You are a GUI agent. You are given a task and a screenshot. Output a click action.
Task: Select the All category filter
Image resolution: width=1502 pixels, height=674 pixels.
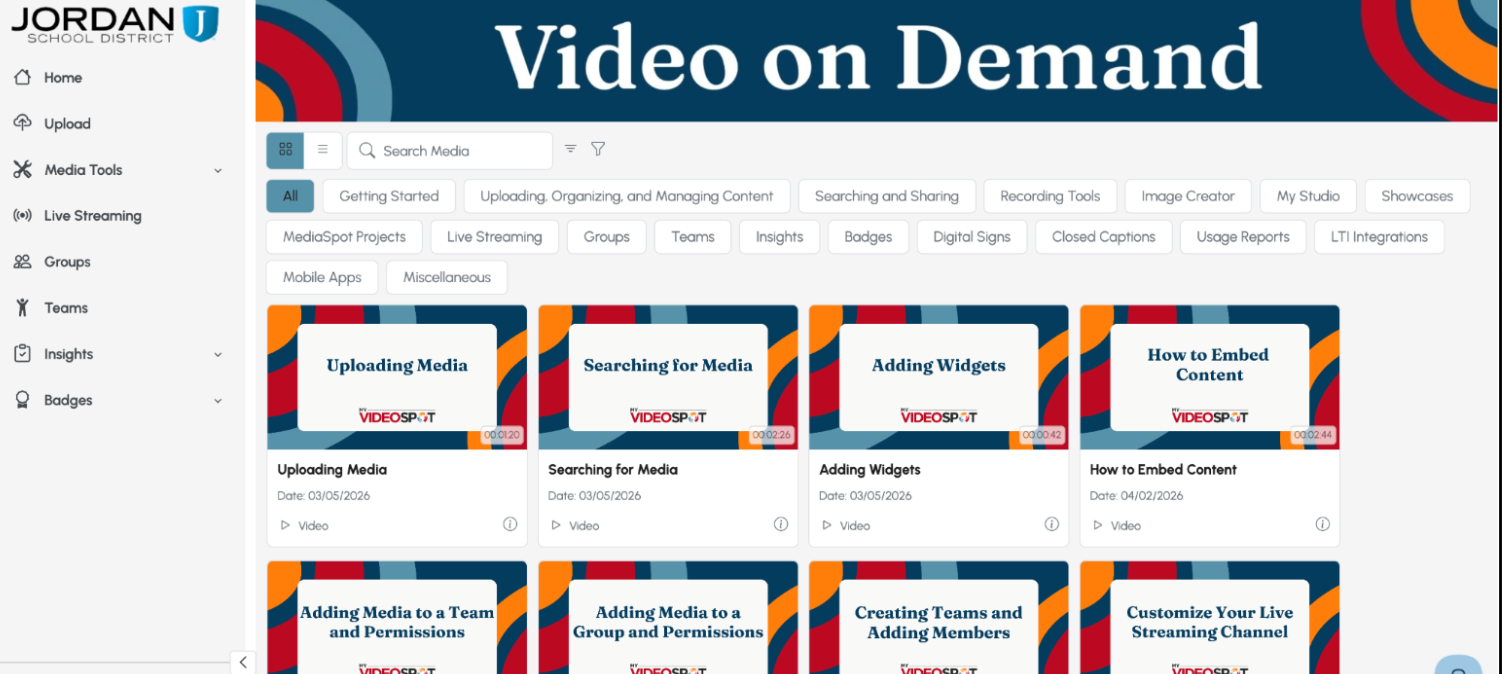[x=290, y=196]
